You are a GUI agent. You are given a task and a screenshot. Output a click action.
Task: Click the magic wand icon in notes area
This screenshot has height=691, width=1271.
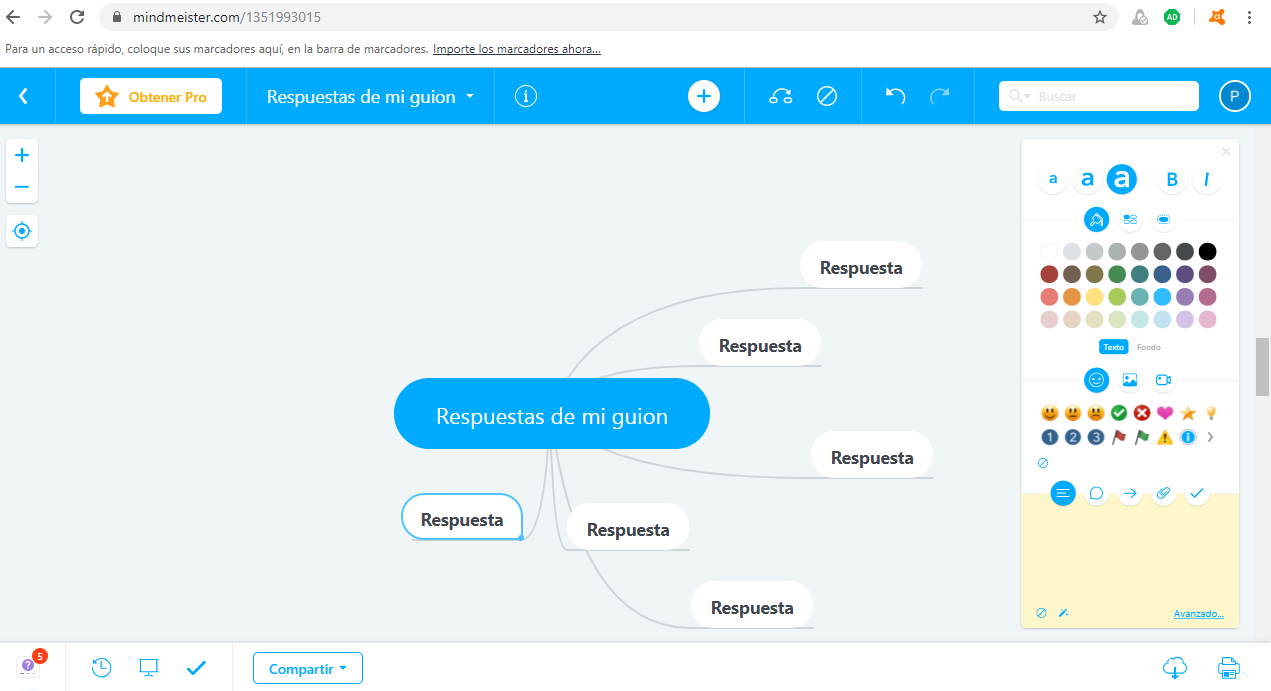[x=1063, y=613]
